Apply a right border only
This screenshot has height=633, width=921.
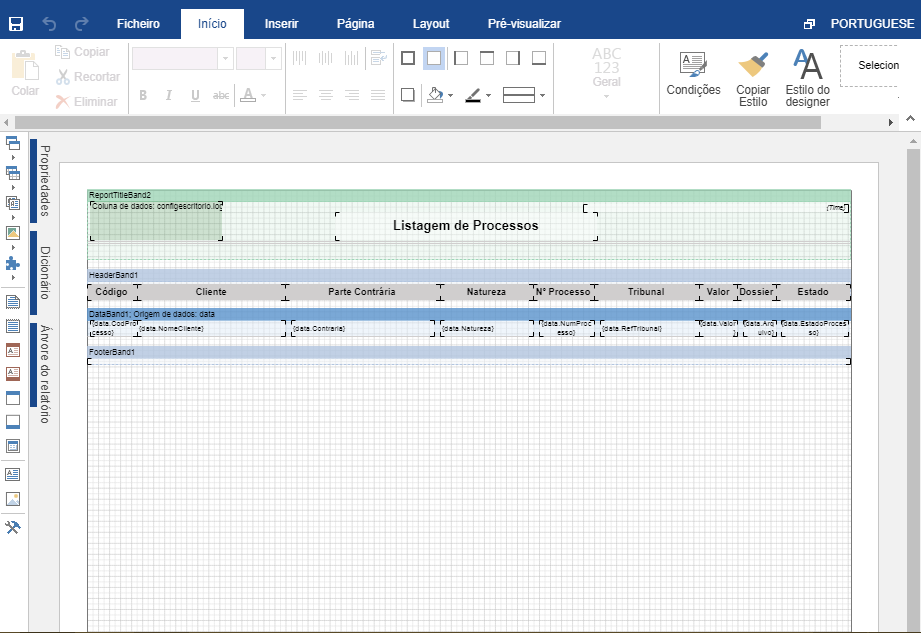[x=513, y=58]
